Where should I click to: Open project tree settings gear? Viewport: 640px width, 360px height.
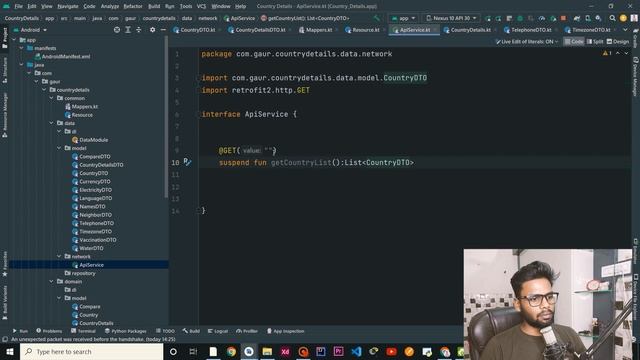pos(152,30)
